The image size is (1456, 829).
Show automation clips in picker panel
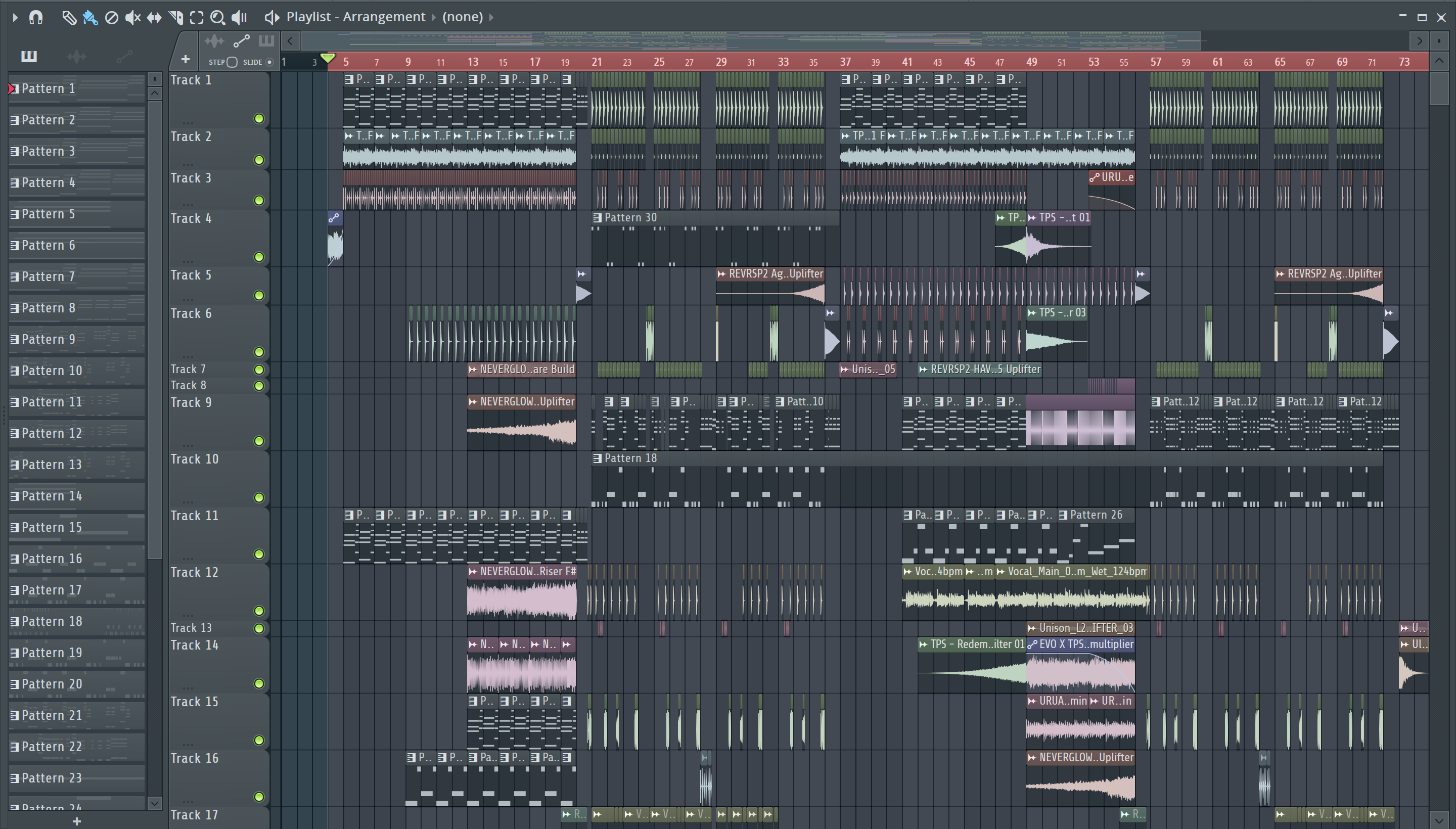124,56
